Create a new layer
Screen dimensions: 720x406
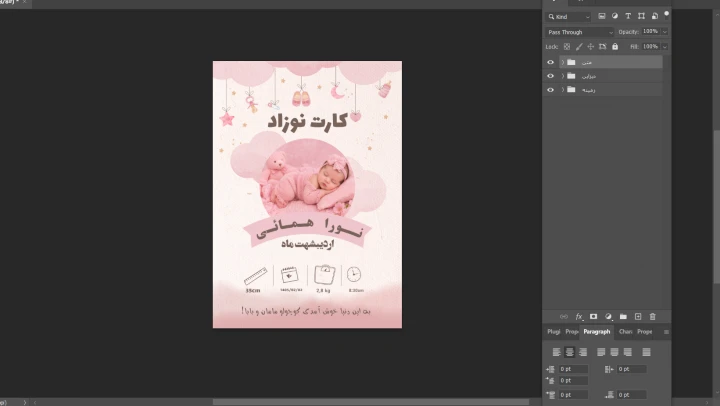[x=638, y=316]
